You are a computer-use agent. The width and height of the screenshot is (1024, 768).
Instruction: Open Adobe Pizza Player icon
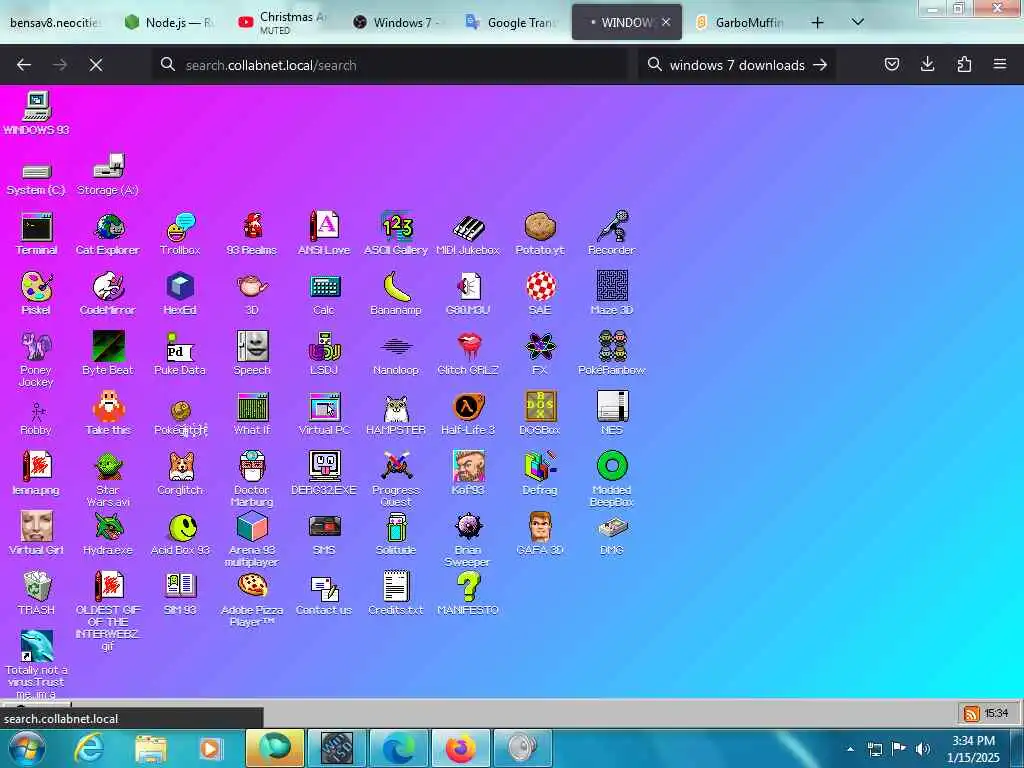252,599
